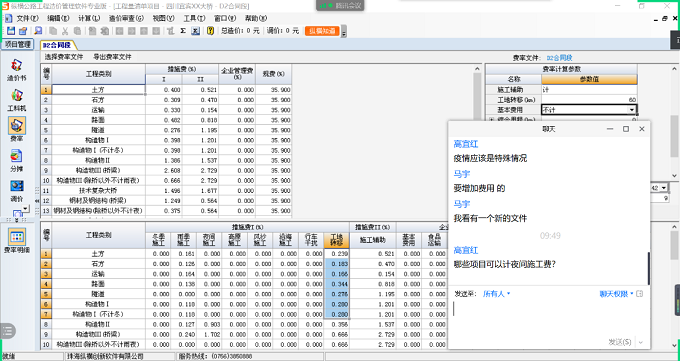
Task: Open the 调价 sidebar icon
Action: [16, 190]
